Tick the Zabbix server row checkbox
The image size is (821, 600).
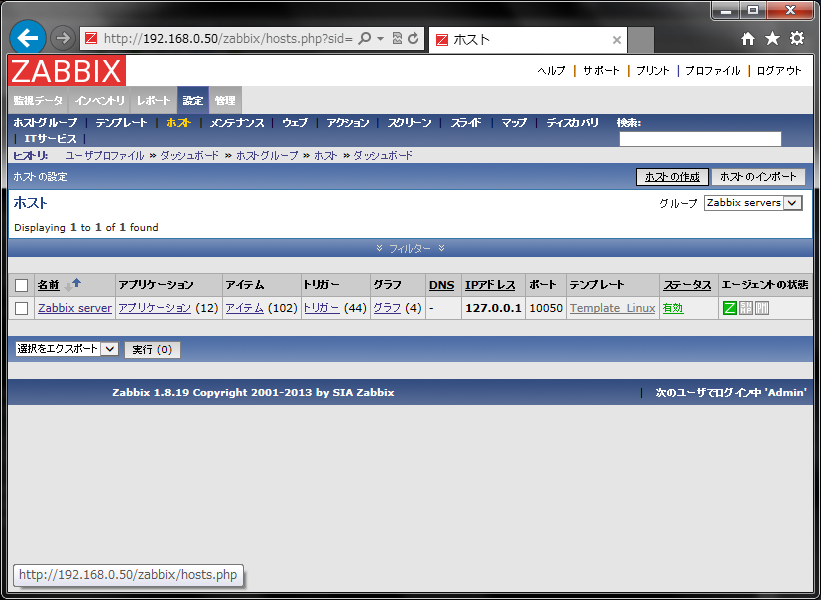(x=21, y=308)
